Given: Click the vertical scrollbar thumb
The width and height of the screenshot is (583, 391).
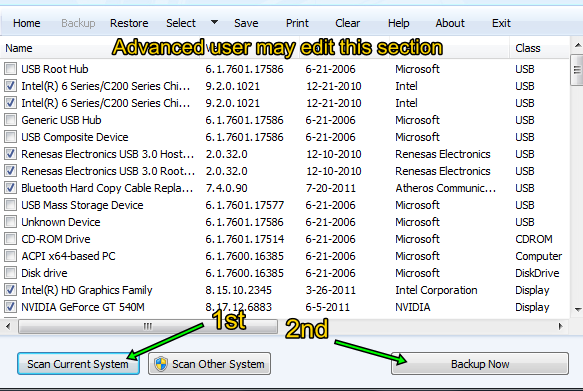Looking at the screenshot, I should coord(577,70).
